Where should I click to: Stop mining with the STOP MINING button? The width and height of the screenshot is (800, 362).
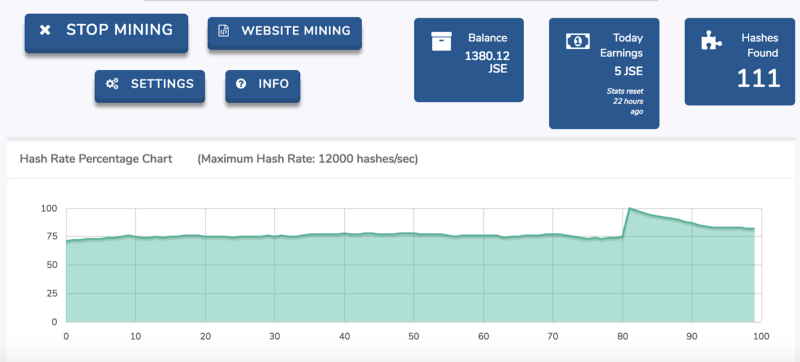(x=106, y=33)
